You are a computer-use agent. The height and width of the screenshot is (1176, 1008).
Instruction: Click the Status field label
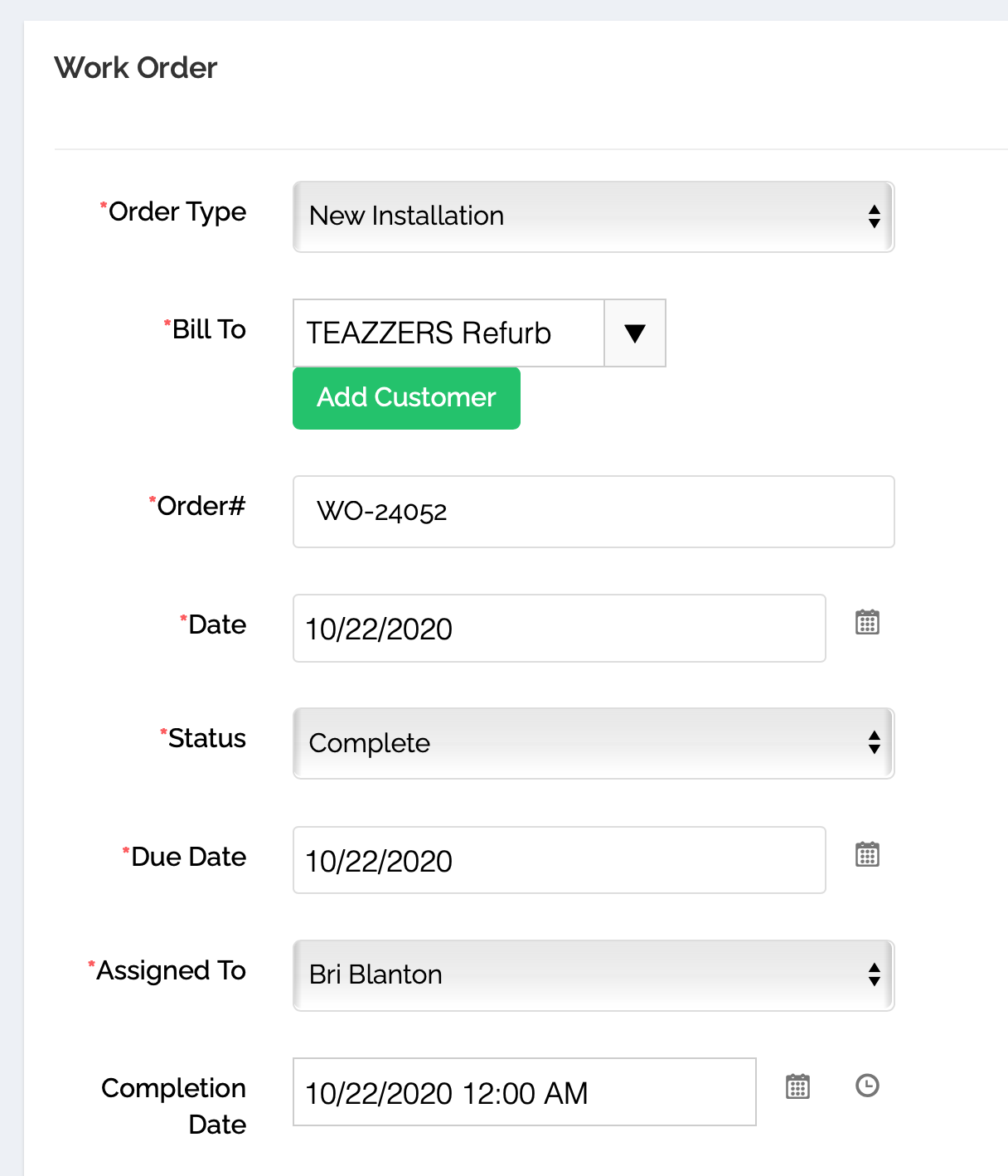pyautogui.click(x=206, y=739)
